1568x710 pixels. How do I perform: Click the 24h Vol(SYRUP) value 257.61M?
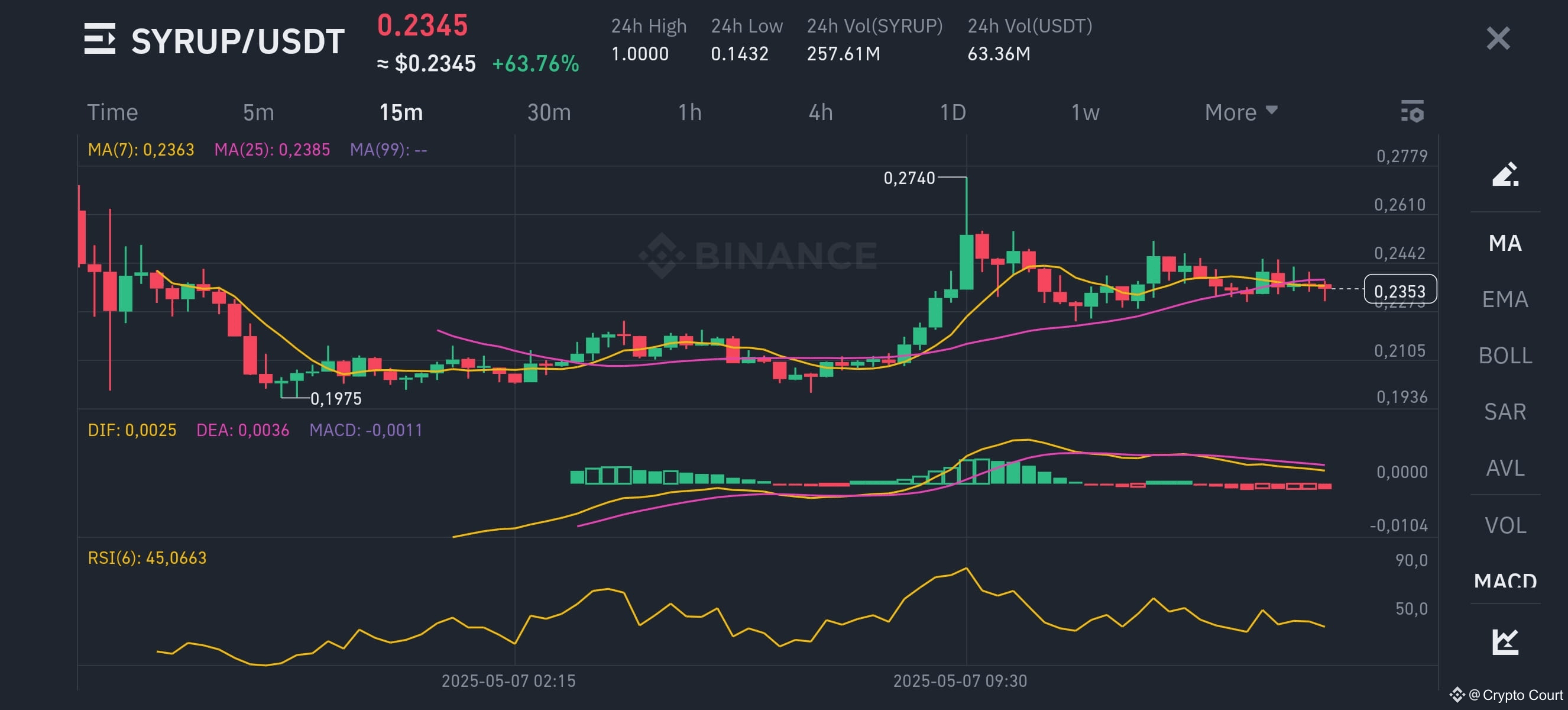(843, 54)
